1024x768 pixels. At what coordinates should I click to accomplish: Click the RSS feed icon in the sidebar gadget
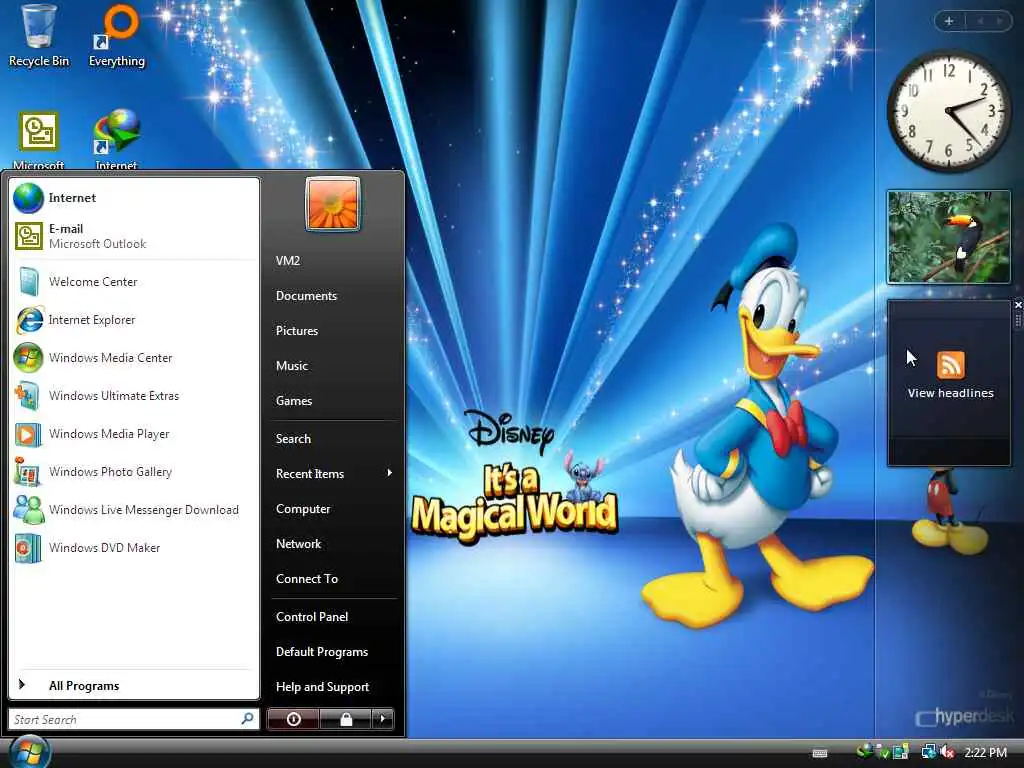(950, 364)
